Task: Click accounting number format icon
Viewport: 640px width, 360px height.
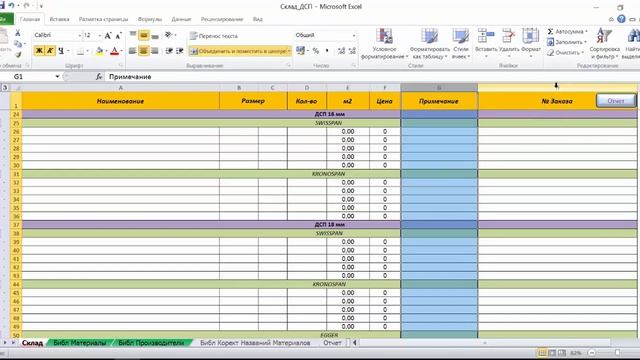Action: tap(300, 51)
